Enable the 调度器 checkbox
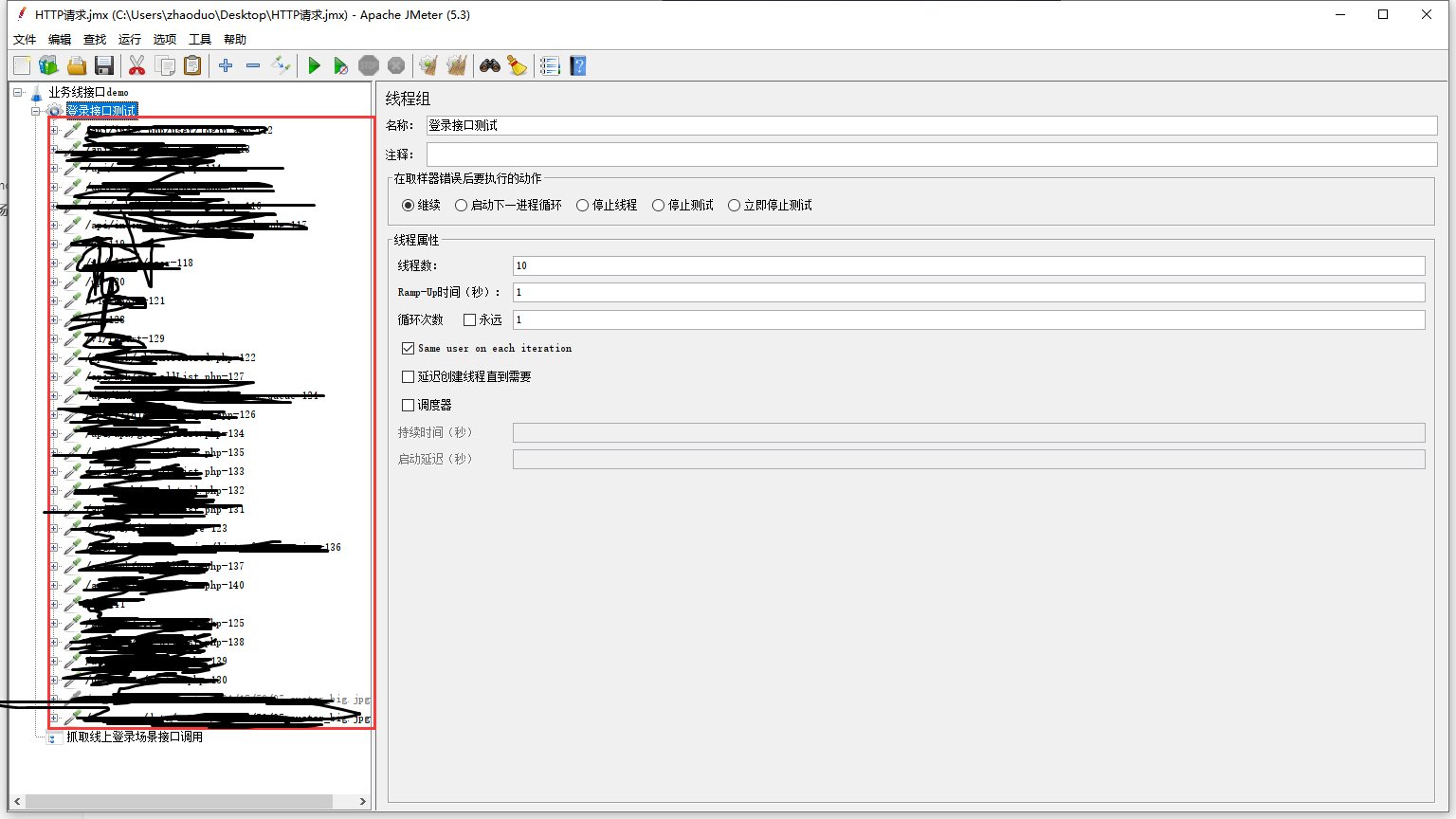 (409, 406)
